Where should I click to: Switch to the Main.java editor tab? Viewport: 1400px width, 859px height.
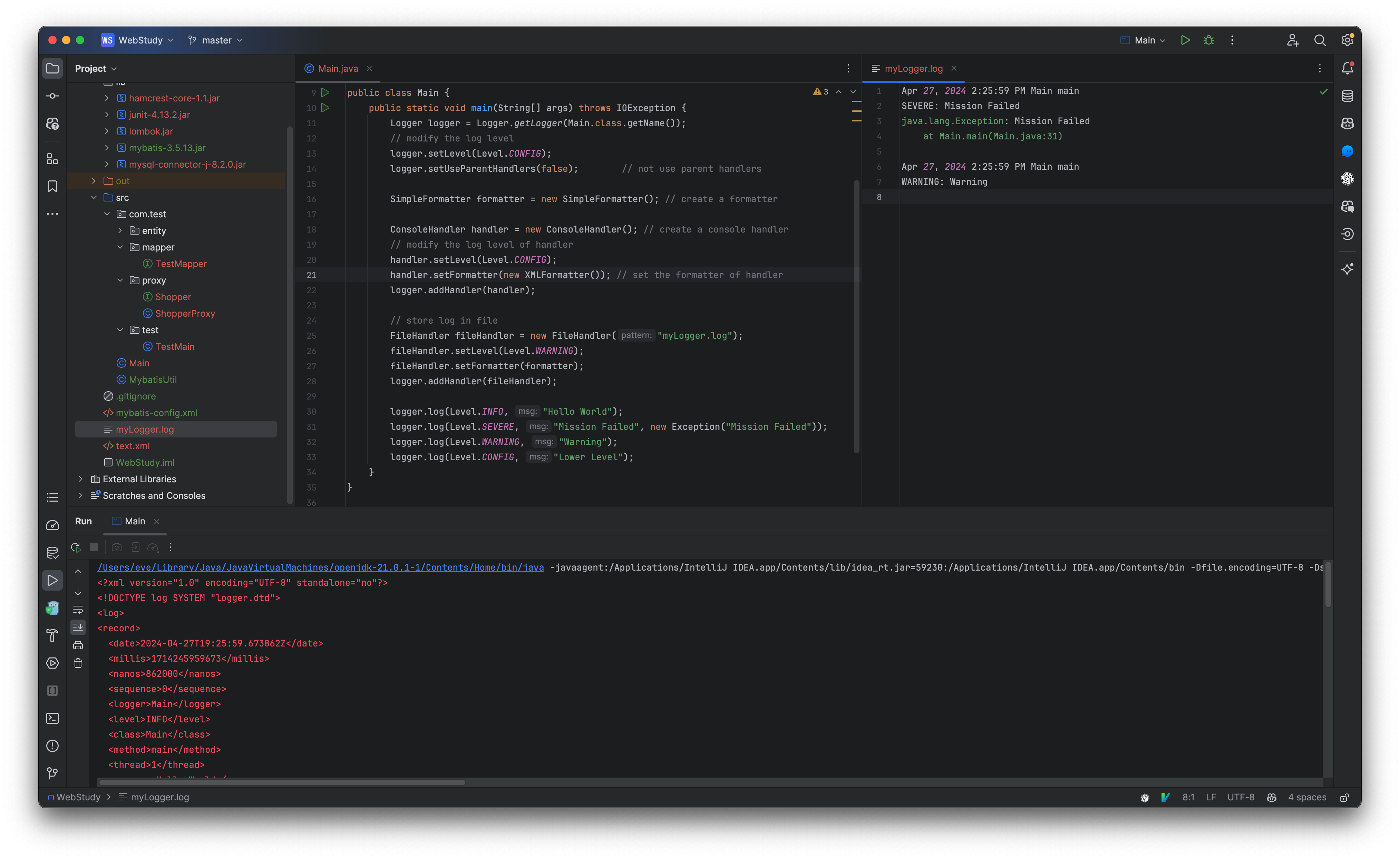coord(338,68)
